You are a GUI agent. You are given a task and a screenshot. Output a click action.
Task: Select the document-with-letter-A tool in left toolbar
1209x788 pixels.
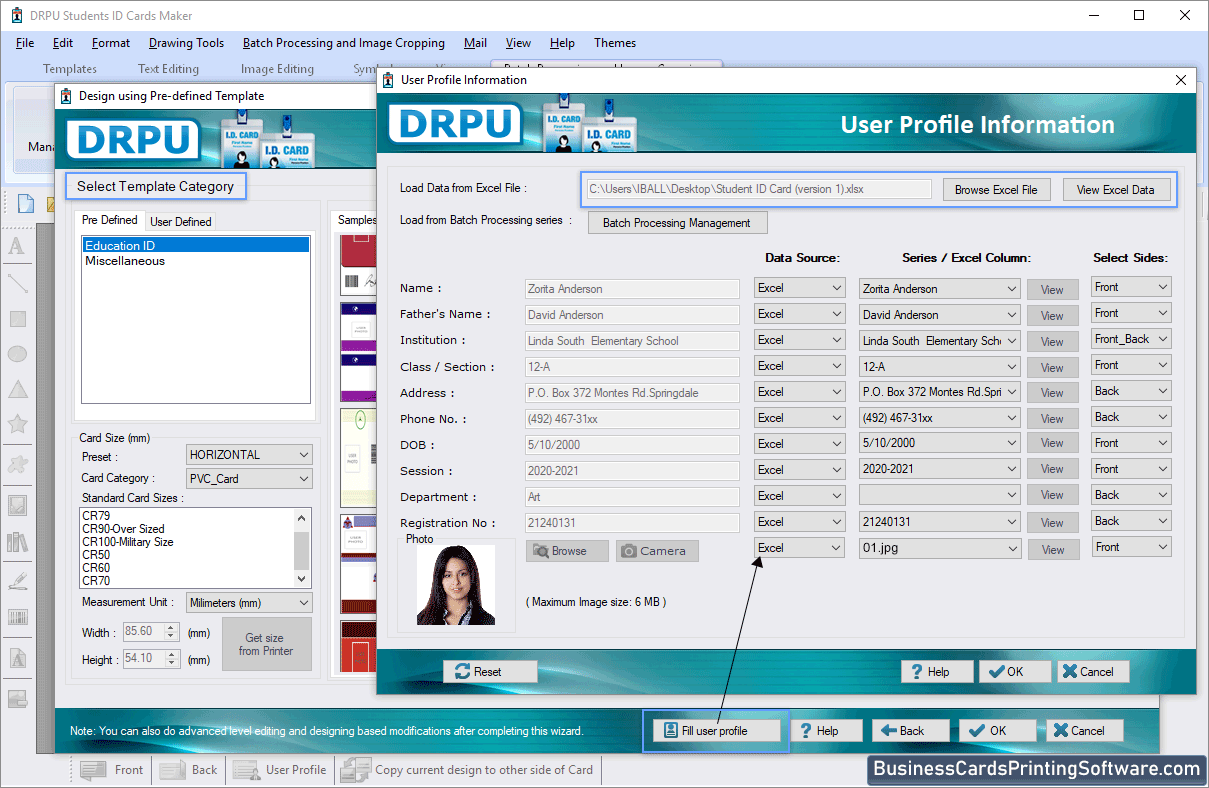[x=17, y=659]
